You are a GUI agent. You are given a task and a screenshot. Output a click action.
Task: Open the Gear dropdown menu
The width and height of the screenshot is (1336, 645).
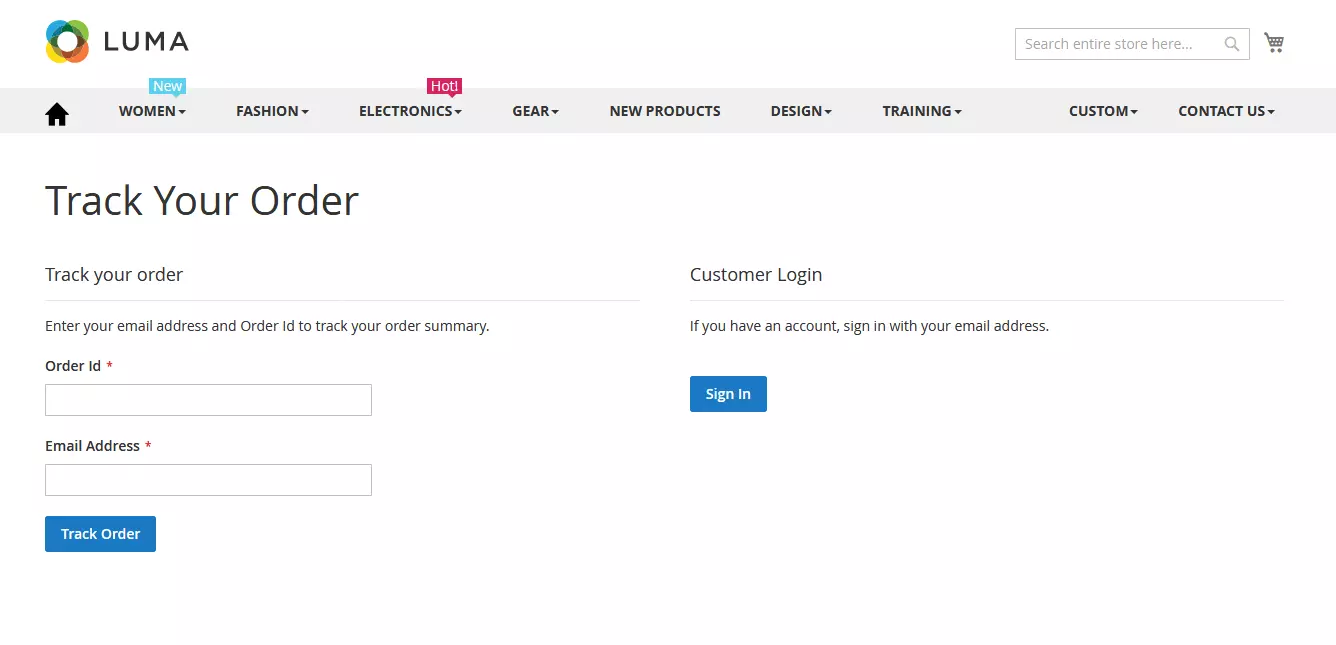[535, 111]
